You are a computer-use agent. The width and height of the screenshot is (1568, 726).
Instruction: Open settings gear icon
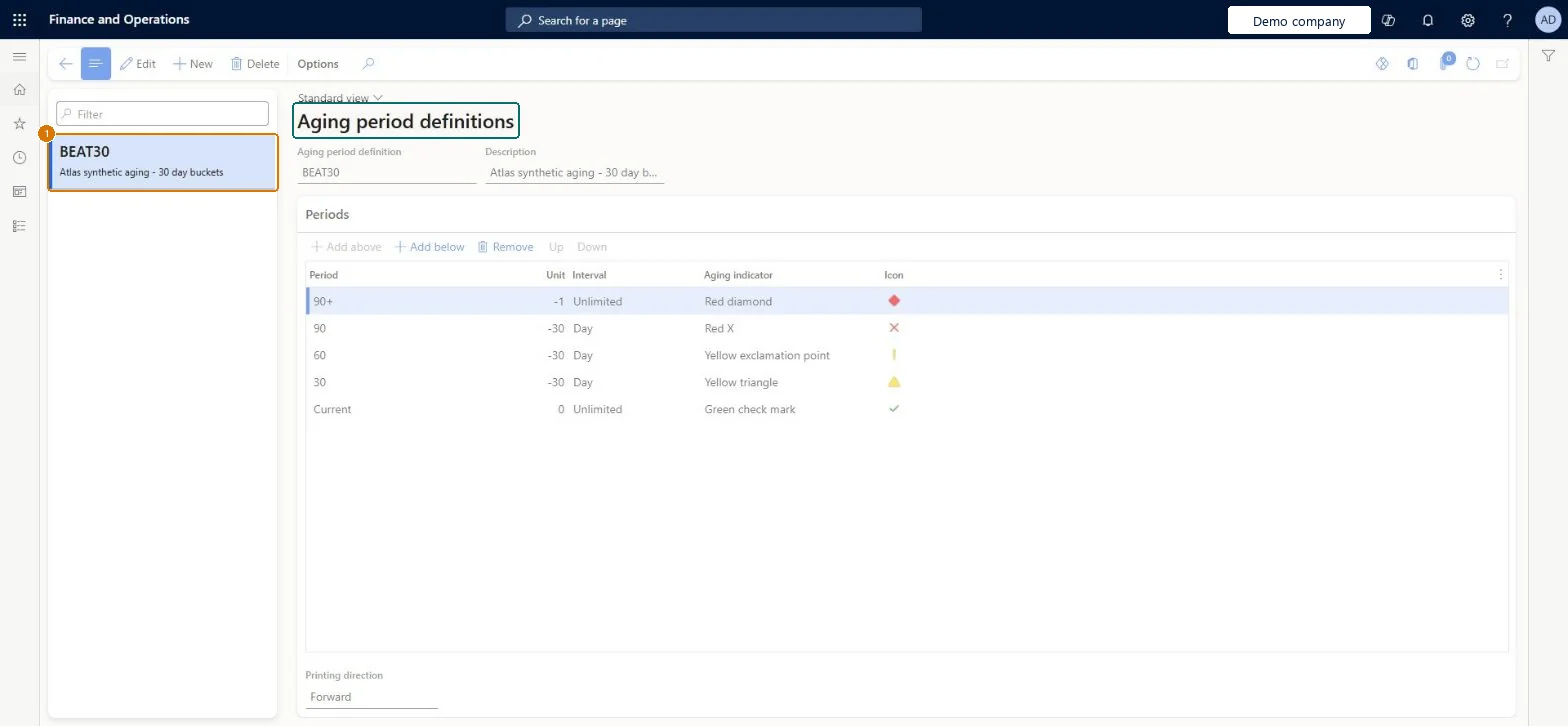click(x=1468, y=20)
